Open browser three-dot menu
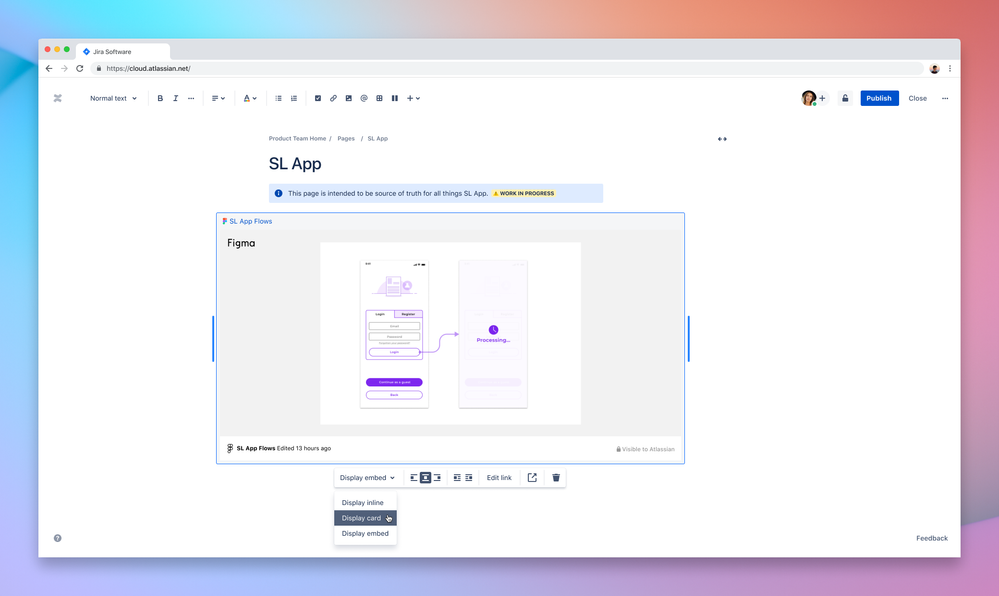Viewport: 999px width, 596px height. (x=950, y=68)
